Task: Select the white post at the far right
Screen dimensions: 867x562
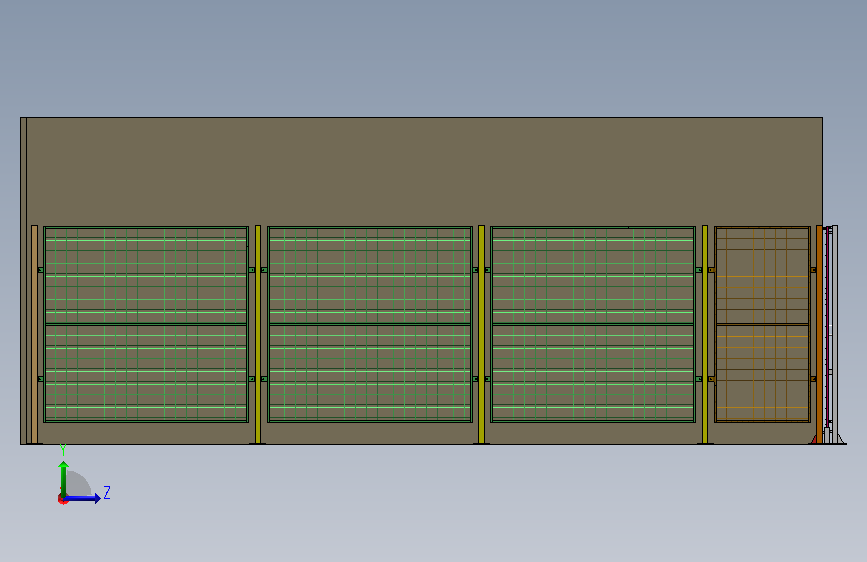Action: pos(835,334)
